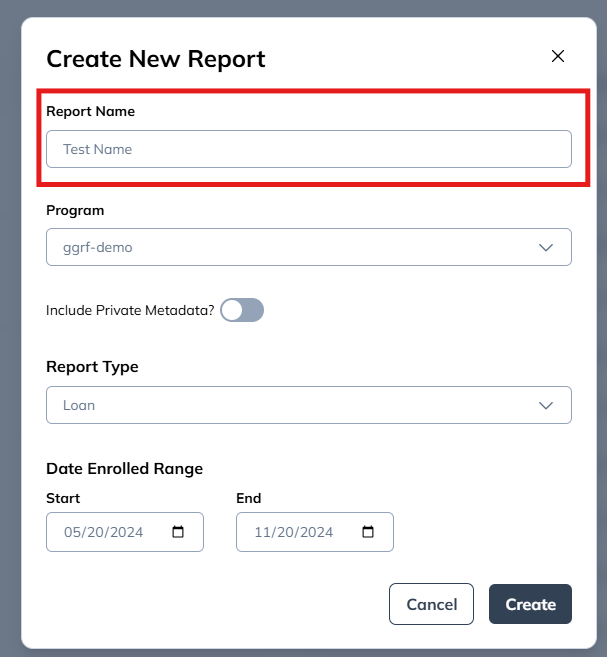
Task: Click the Cancel button
Action: (x=431, y=604)
